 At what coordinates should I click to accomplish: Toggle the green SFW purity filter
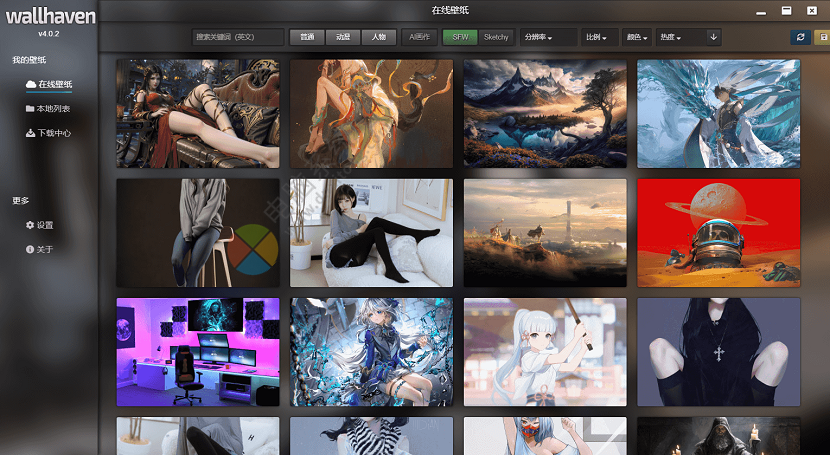point(460,37)
